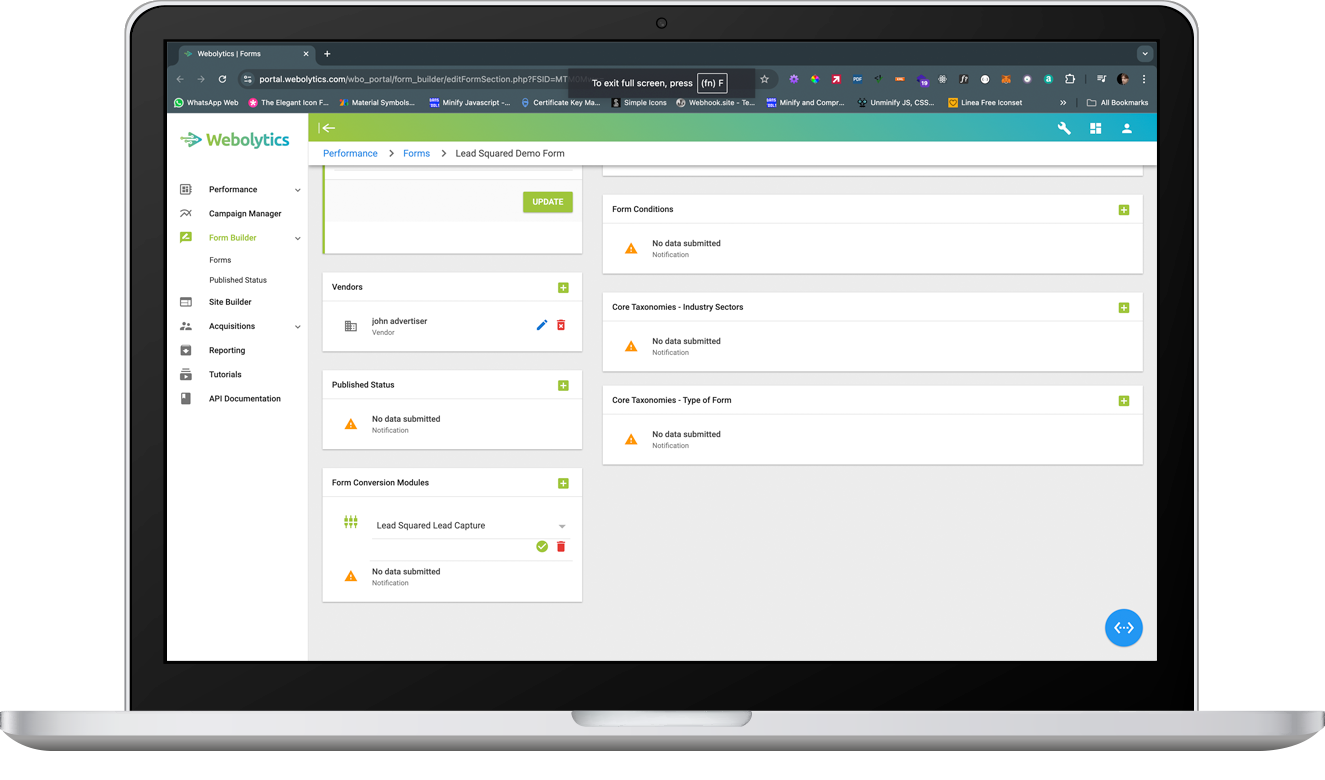Image resolution: width=1325 pixels, height=780 pixels.
Task: Add a new Vendors entry
Action: pyautogui.click(x=563, y=288)
